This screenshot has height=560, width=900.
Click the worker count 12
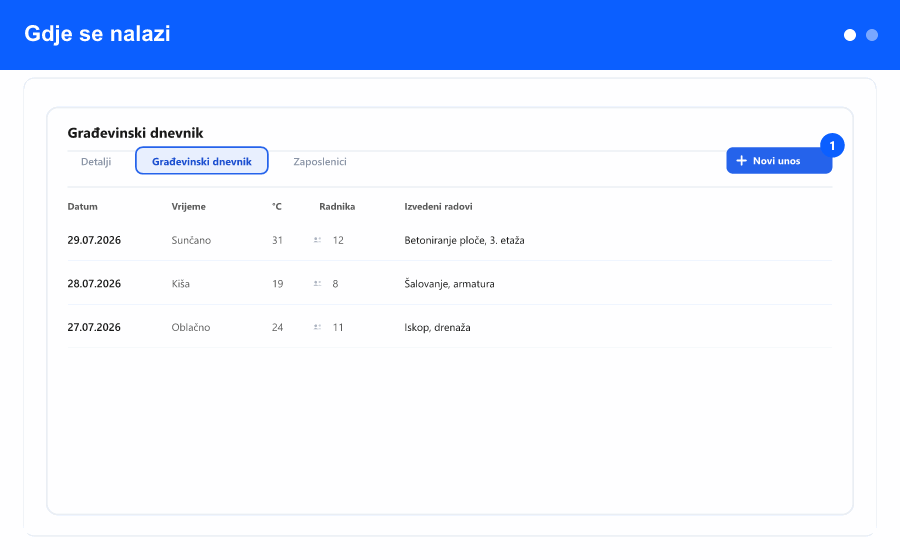point(338,240)
